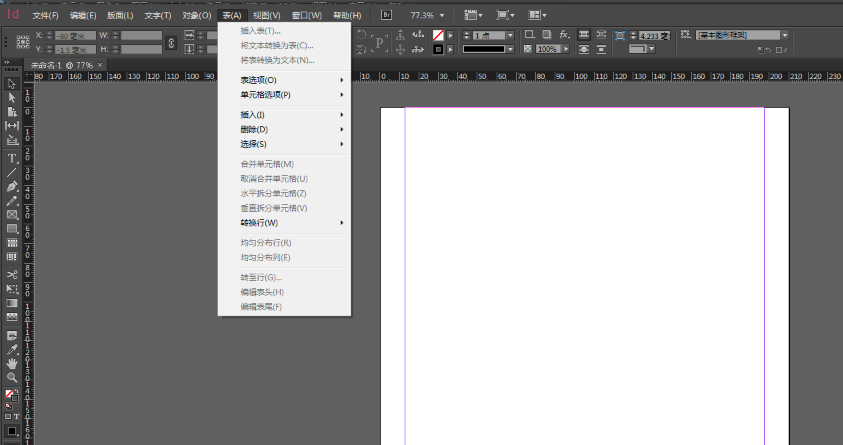Open the 文件(F) menu

click(45, 16)
